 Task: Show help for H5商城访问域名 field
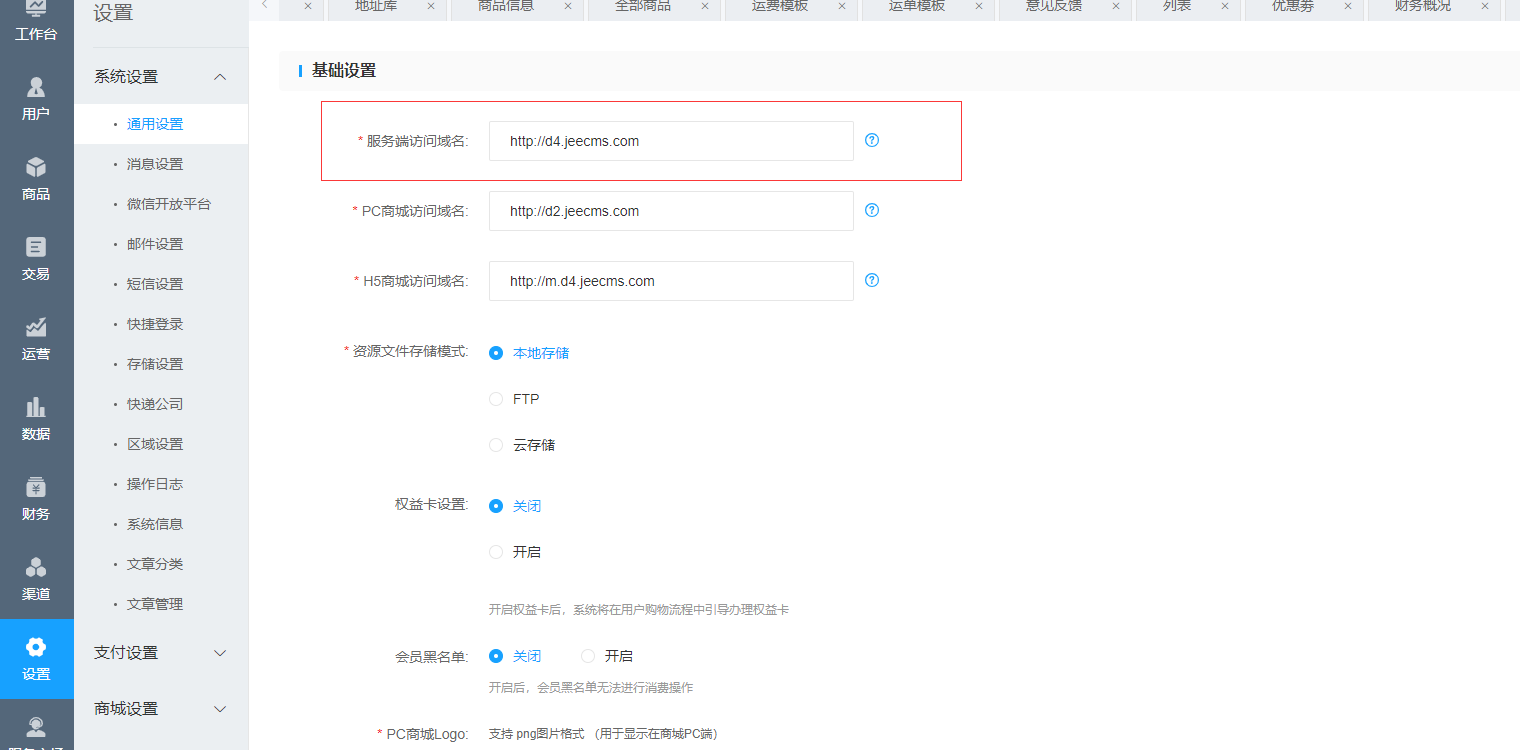pos(872,280)
